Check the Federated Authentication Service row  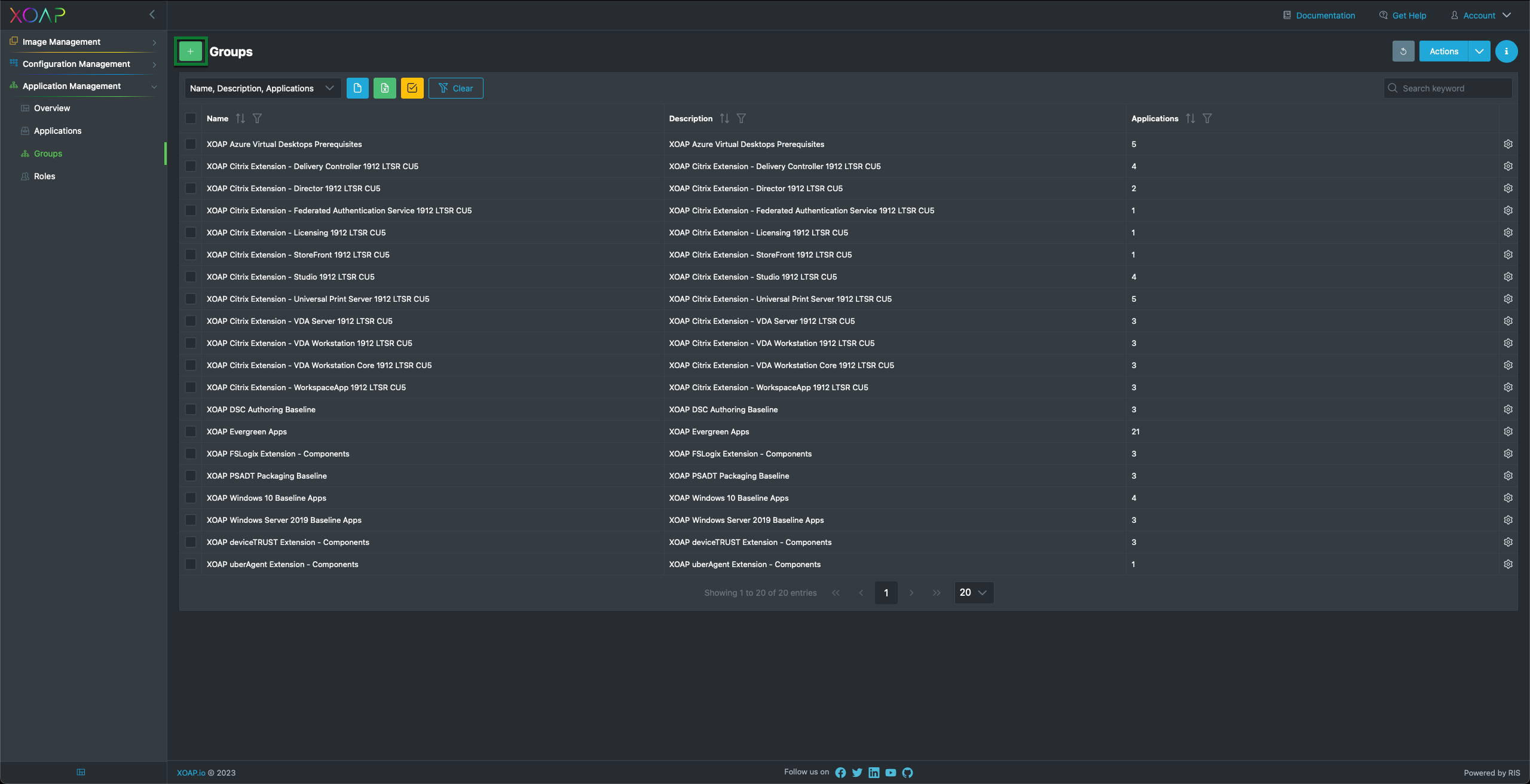191,210
